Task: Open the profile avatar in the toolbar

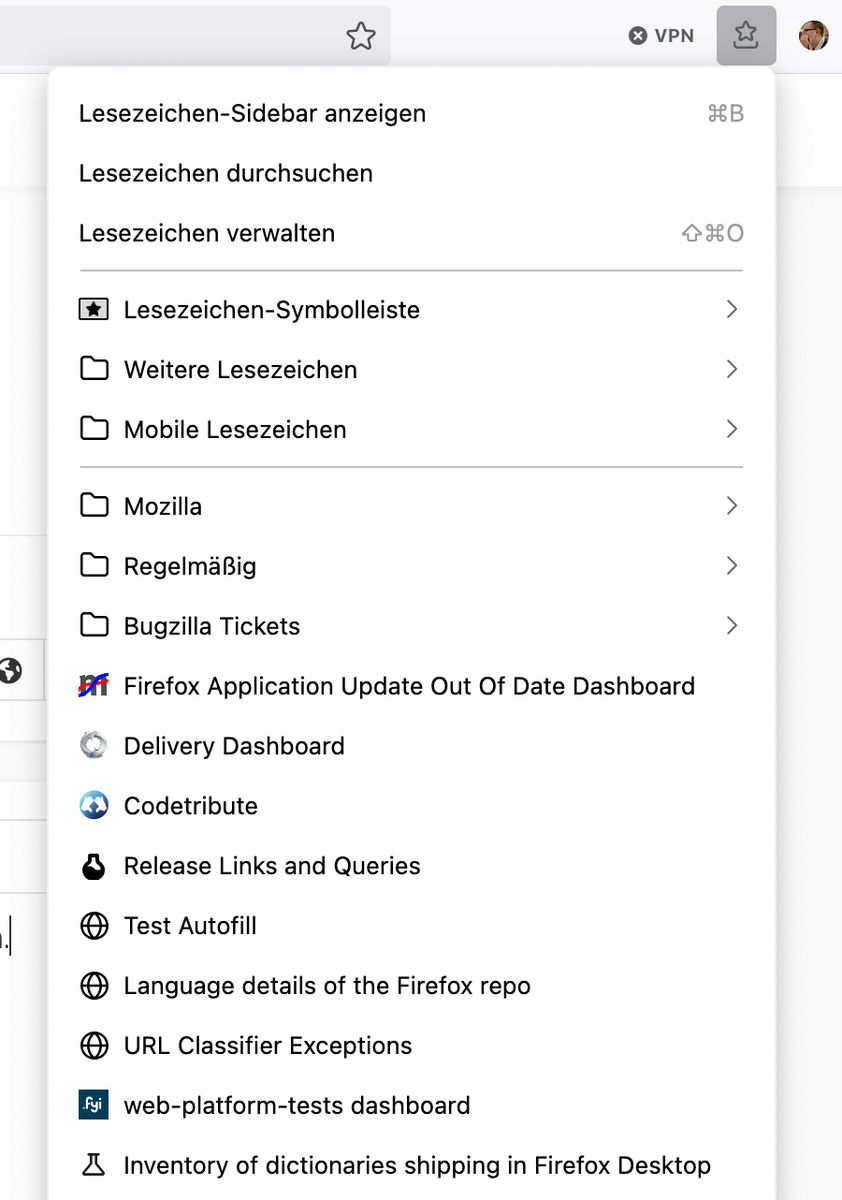Action: point(813,36)
